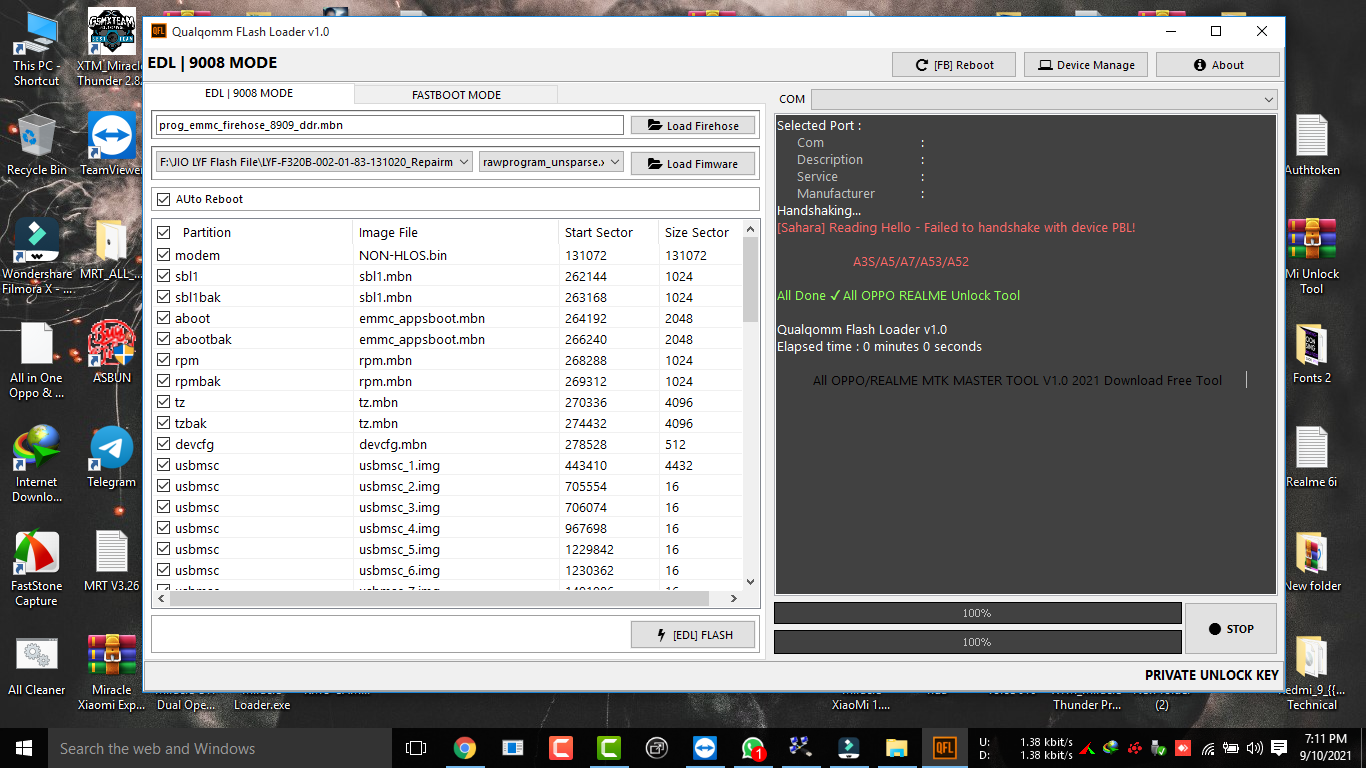The width and height of the screenshot is (1366, 768).
Task: Click firehose file path field
Action: 389,125
